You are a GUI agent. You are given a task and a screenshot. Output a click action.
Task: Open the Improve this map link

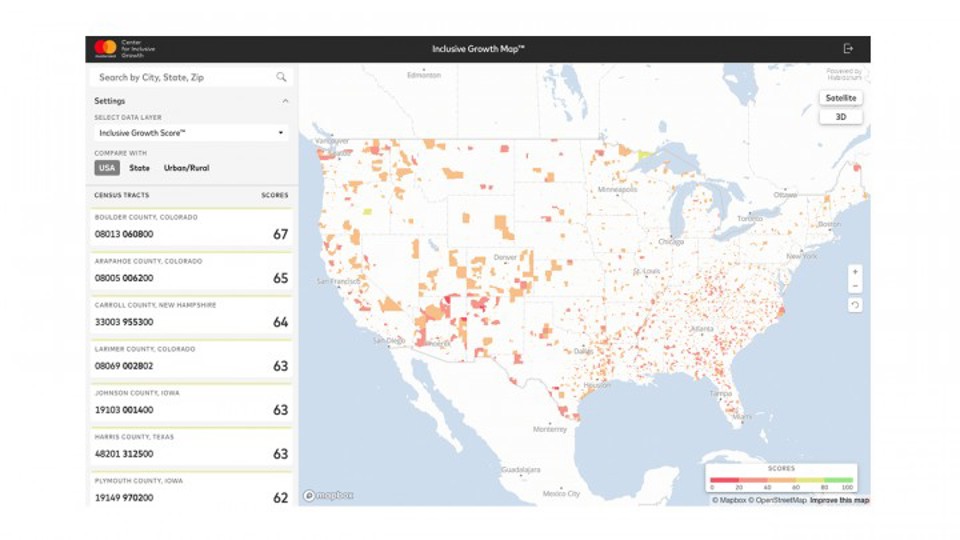tap(838, 500)
